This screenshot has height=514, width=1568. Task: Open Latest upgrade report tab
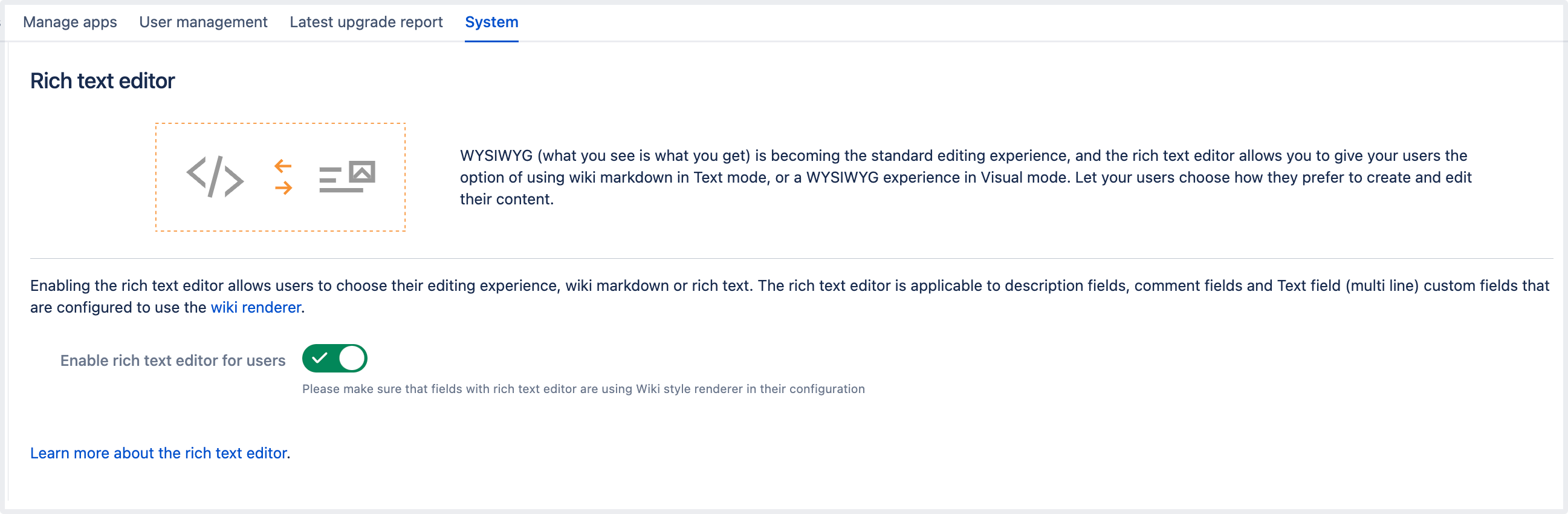coord(366,22)
